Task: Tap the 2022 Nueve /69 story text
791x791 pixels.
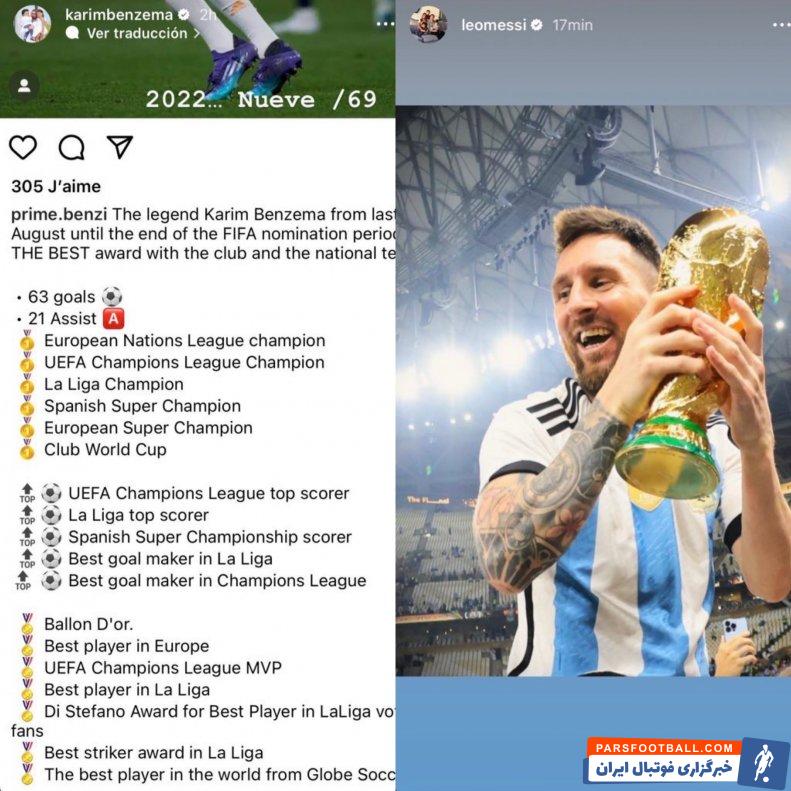Action: [261, 99]
